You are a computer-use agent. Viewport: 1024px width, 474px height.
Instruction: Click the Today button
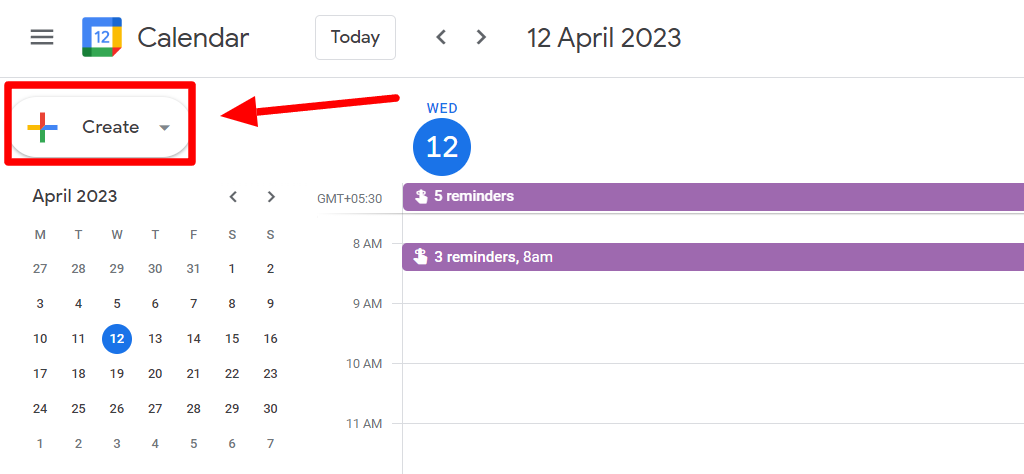click(x=355, y=38)
